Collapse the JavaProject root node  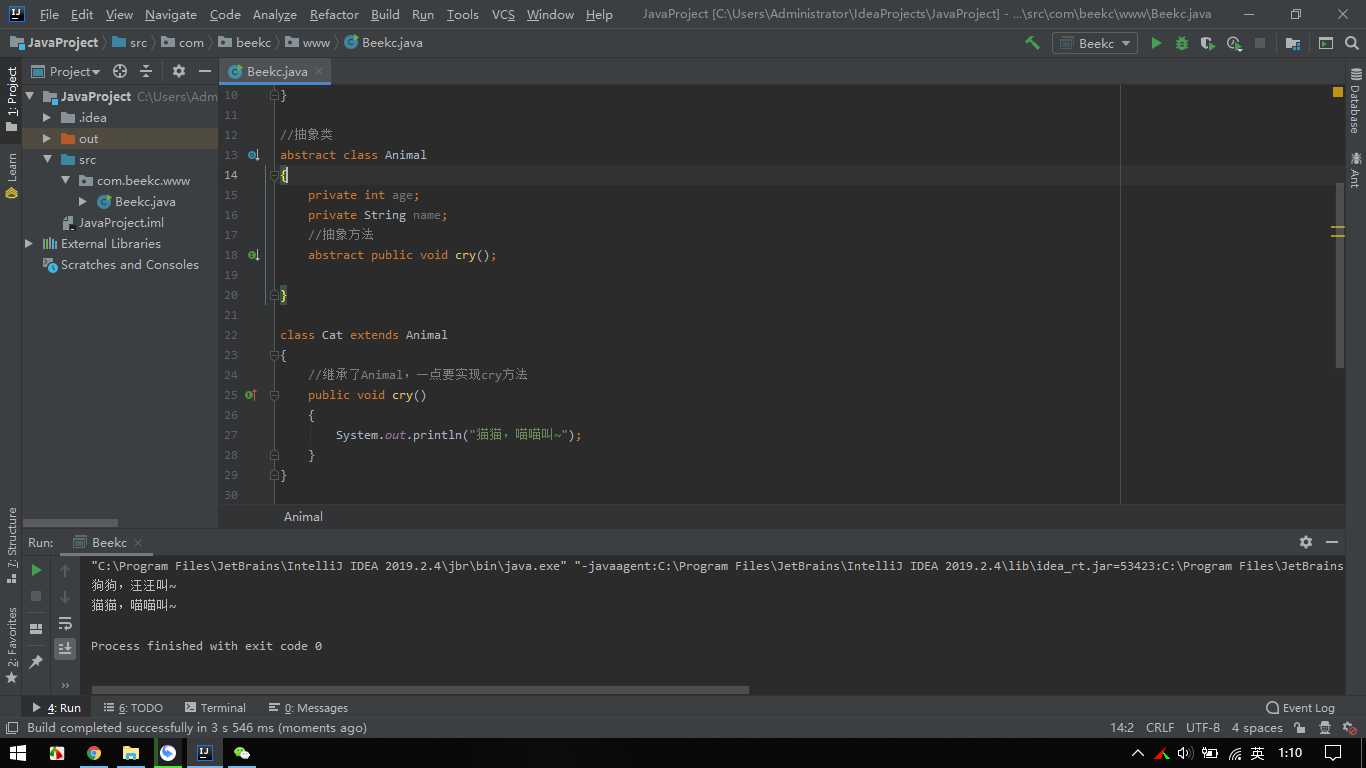click(x=29, y=96)
